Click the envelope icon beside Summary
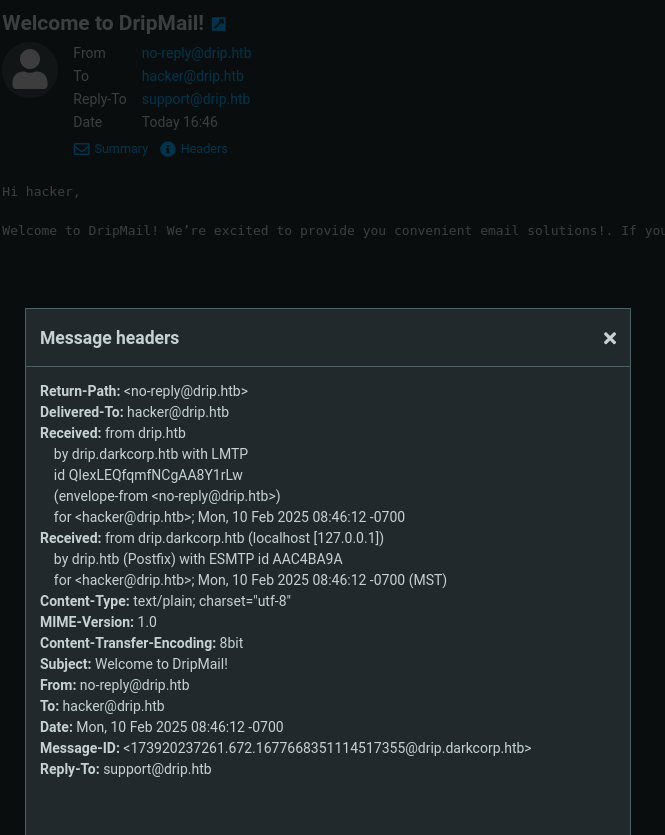 (81, 149)
